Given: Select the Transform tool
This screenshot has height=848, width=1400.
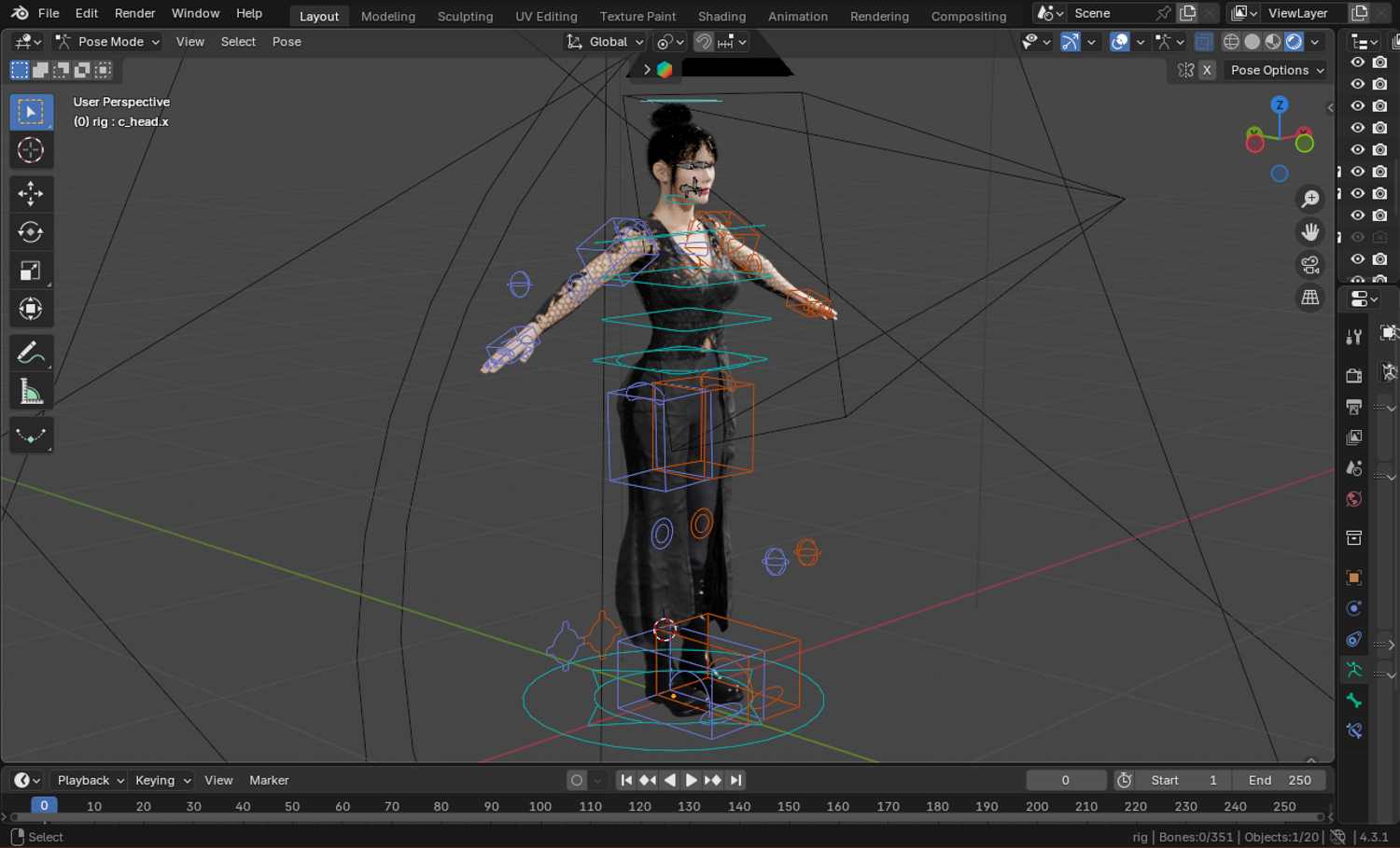Looking at the screenshot, I should pyautogui.click(x=31, y=309).
